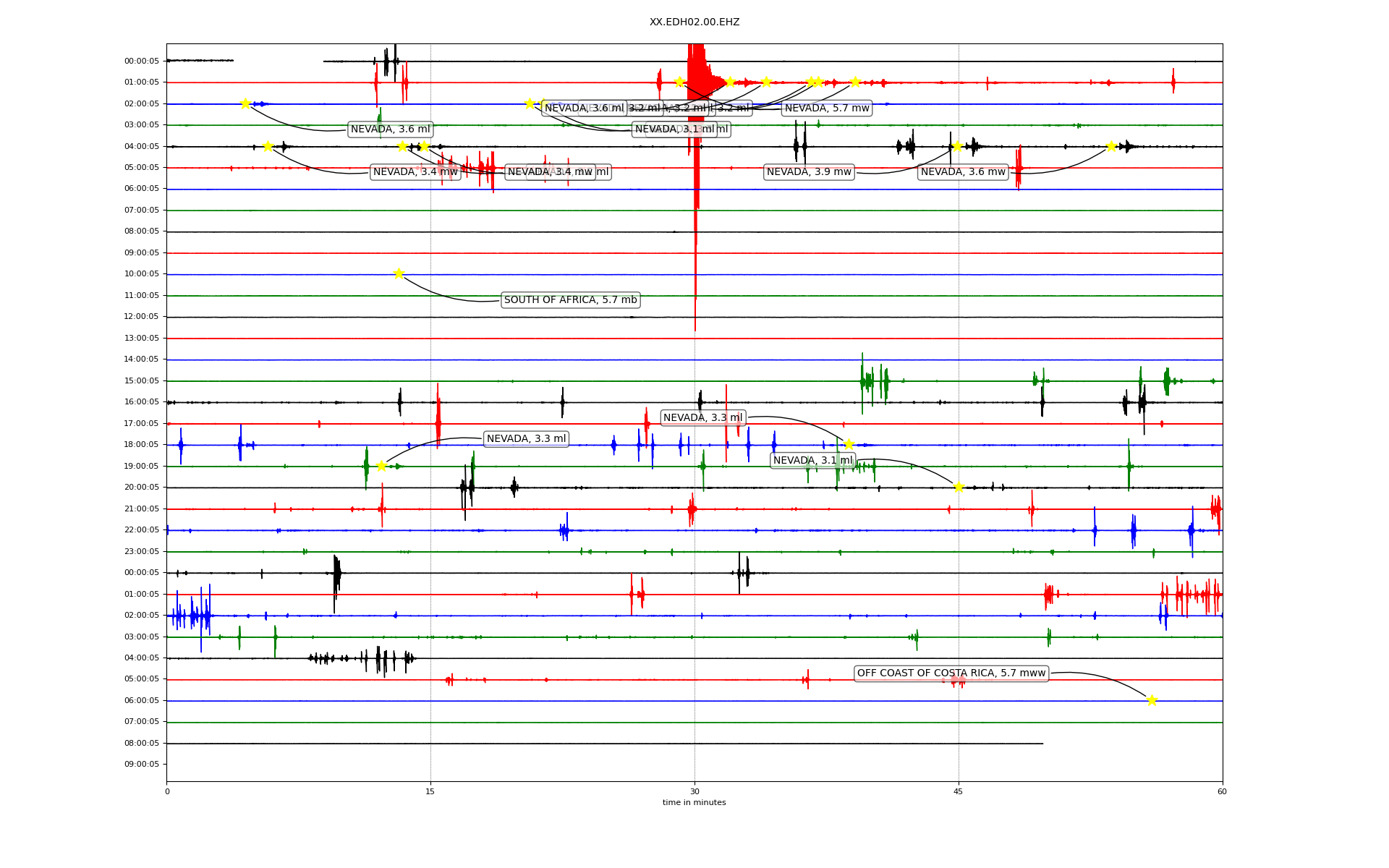Click the Costa Rica earthquake star marker

coord(1152,700)
